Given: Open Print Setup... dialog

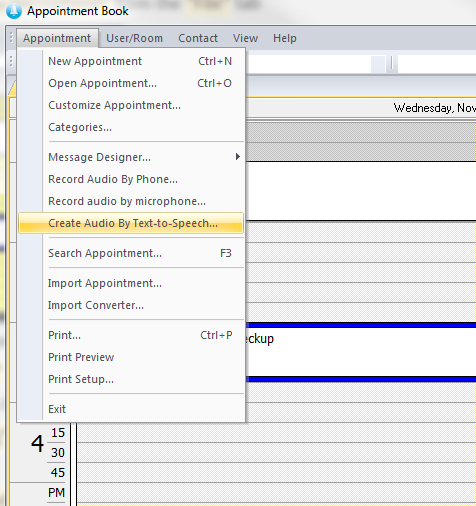Looking at the screenshot, I should [x=131, y=379].
